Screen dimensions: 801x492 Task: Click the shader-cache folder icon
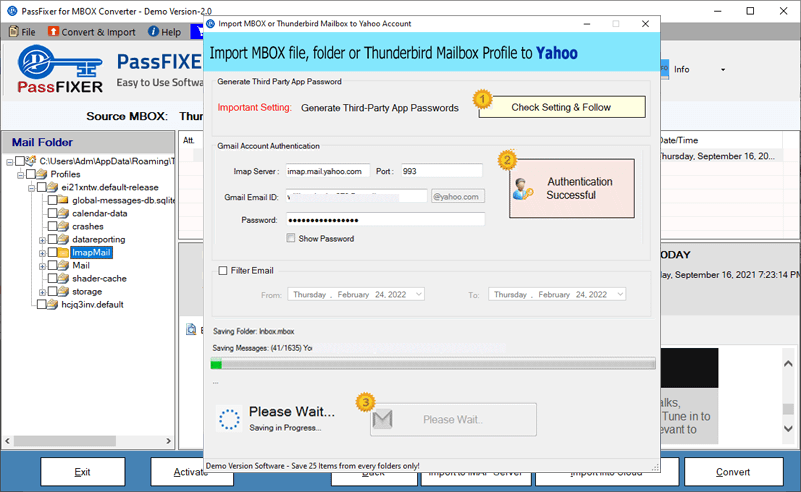point(63,278)
